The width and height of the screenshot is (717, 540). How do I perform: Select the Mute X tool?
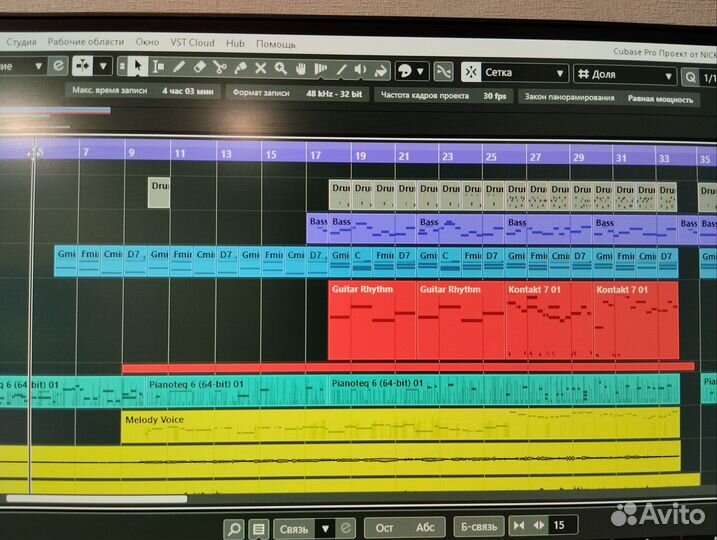click(260, 68)
